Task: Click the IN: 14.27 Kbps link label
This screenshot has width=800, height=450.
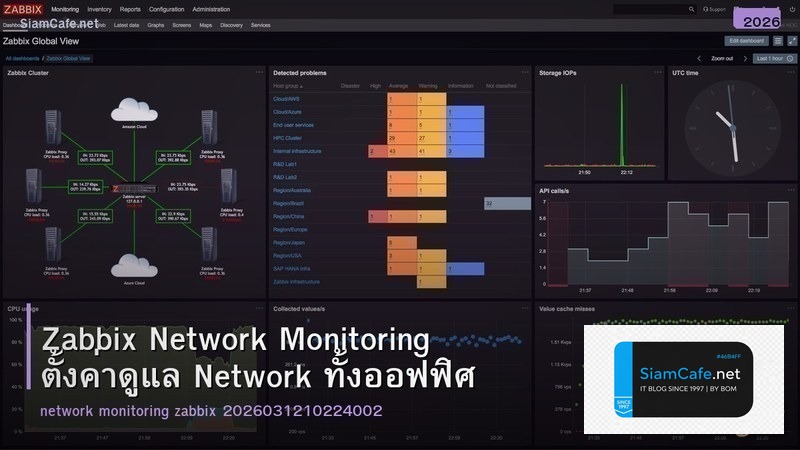Action: 85,187
